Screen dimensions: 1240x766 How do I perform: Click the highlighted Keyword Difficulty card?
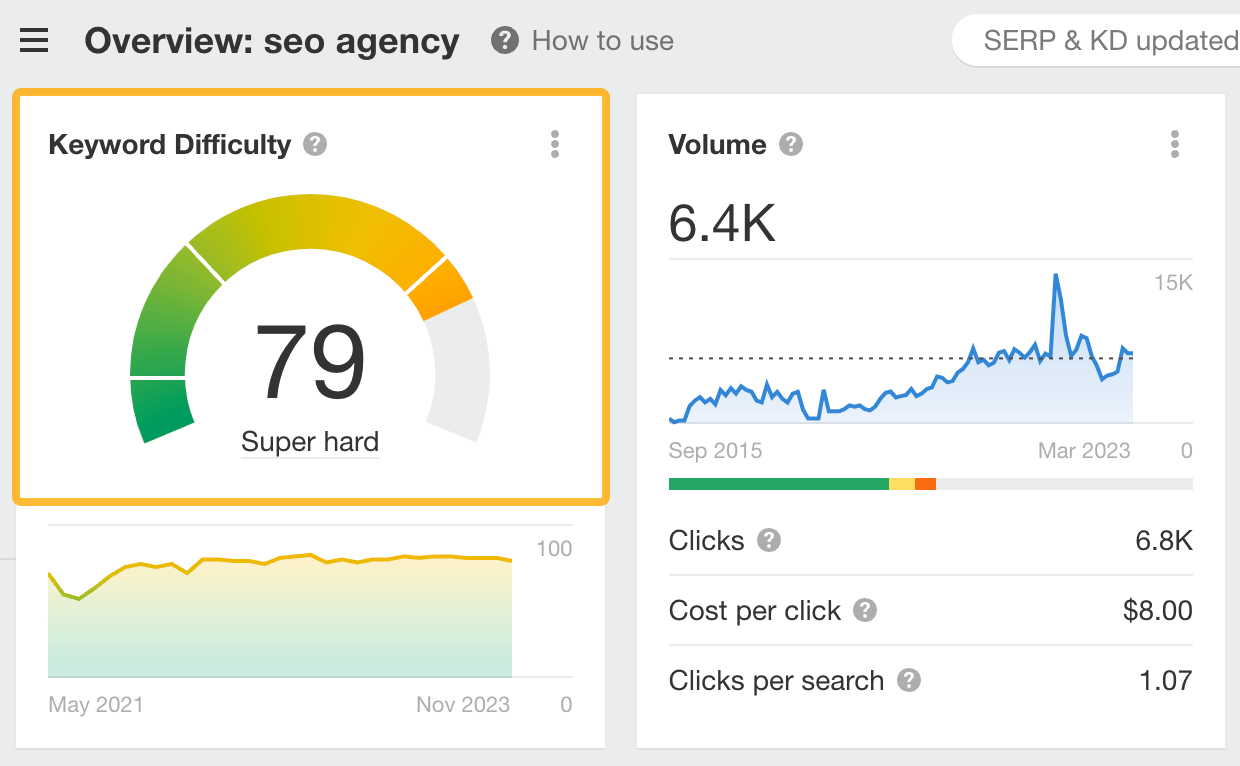coord(310,295)
